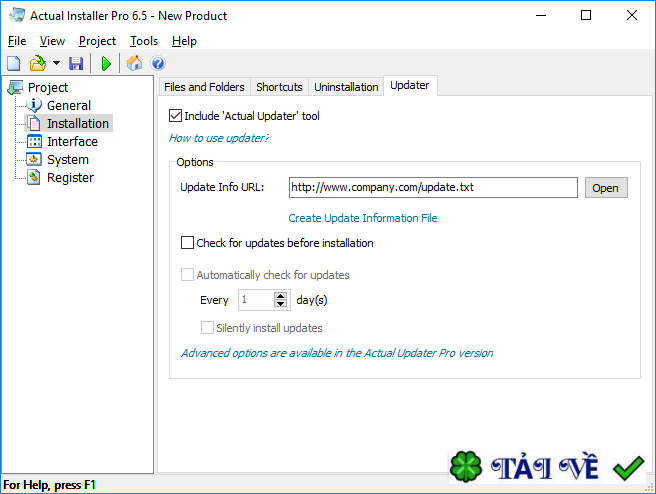Click the General info icon in tree
This screenshot has width=656, height=494.
tap(34, 105)
